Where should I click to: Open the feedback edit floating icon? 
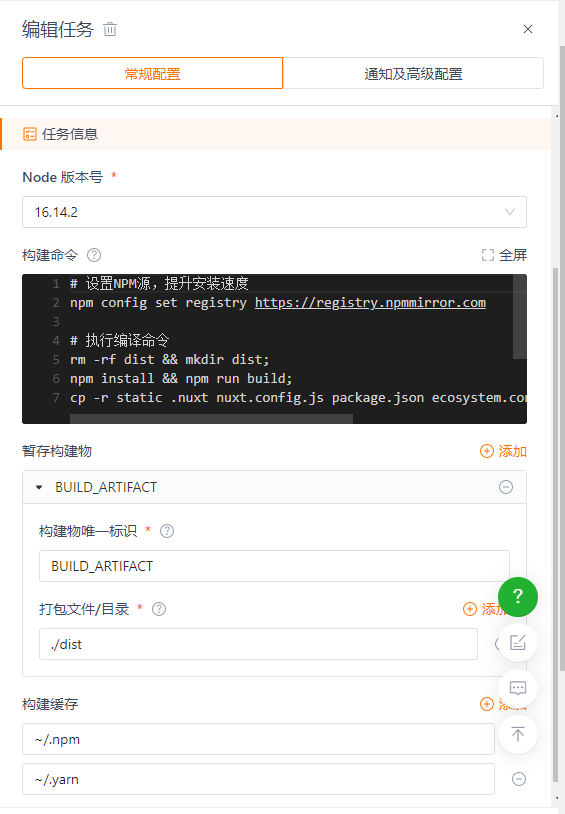[518, 643]
